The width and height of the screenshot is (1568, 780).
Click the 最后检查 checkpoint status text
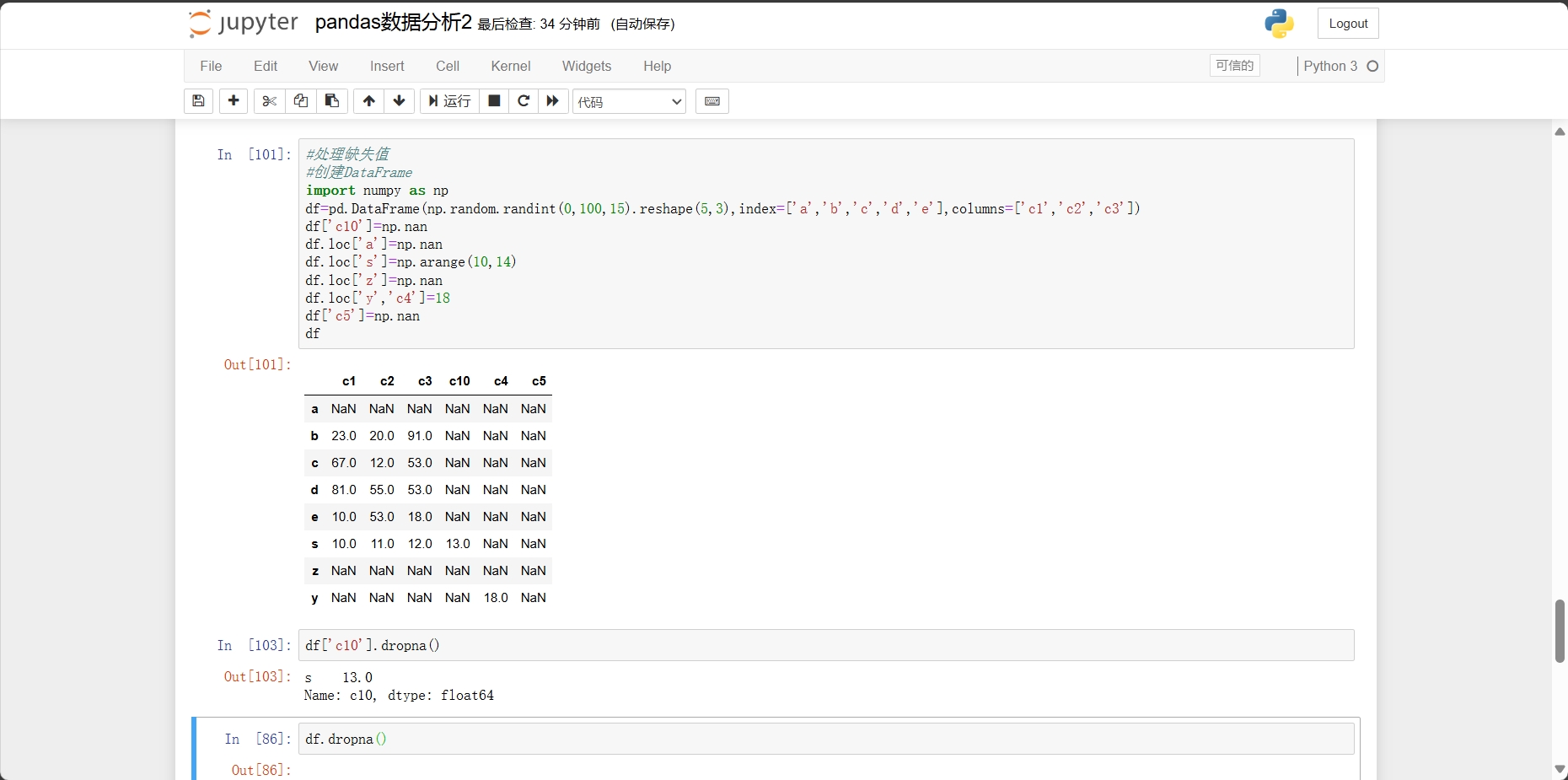pyautogui.click(x=539, y=24)
